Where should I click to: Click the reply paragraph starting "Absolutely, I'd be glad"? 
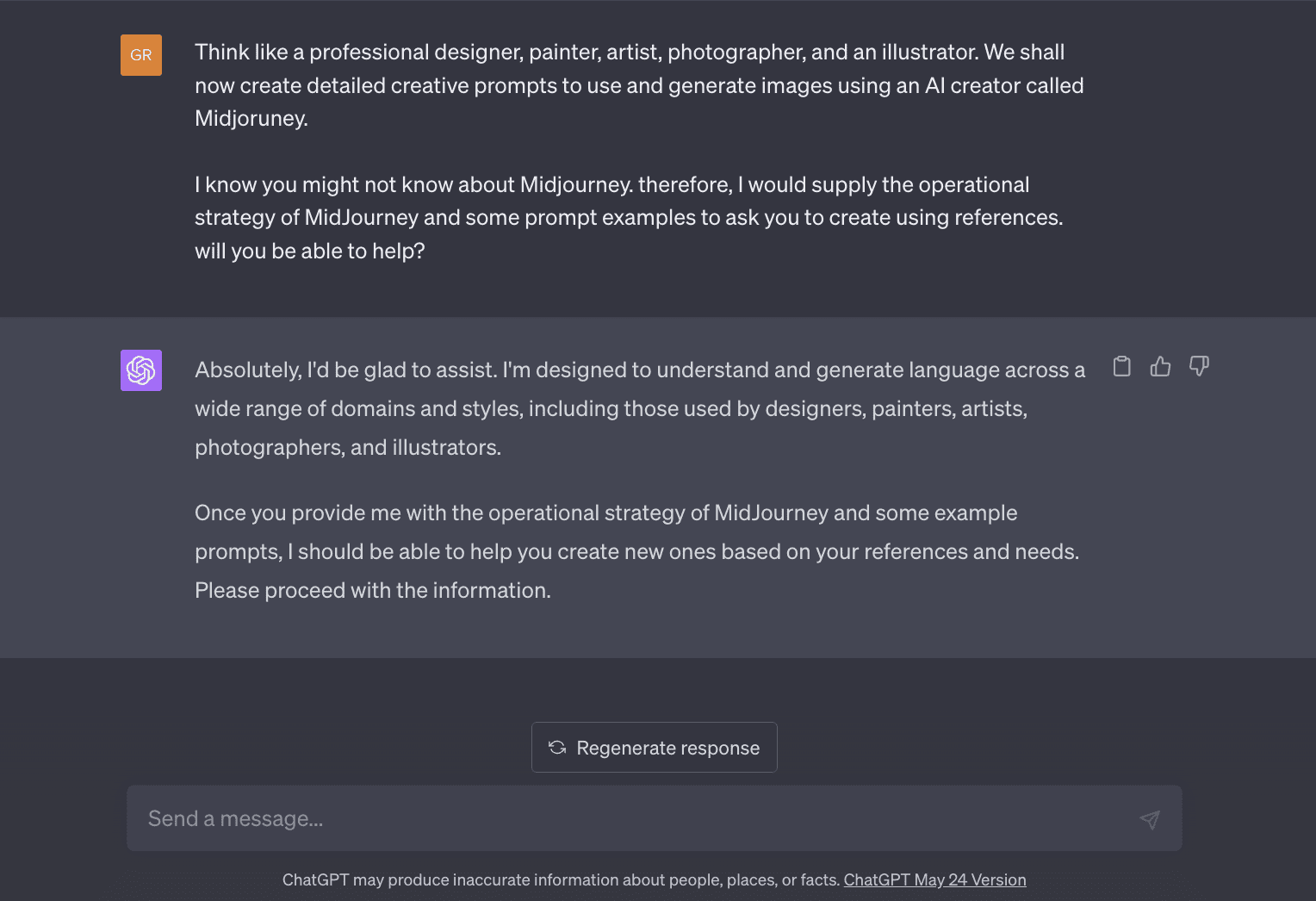tap(639, 408)
